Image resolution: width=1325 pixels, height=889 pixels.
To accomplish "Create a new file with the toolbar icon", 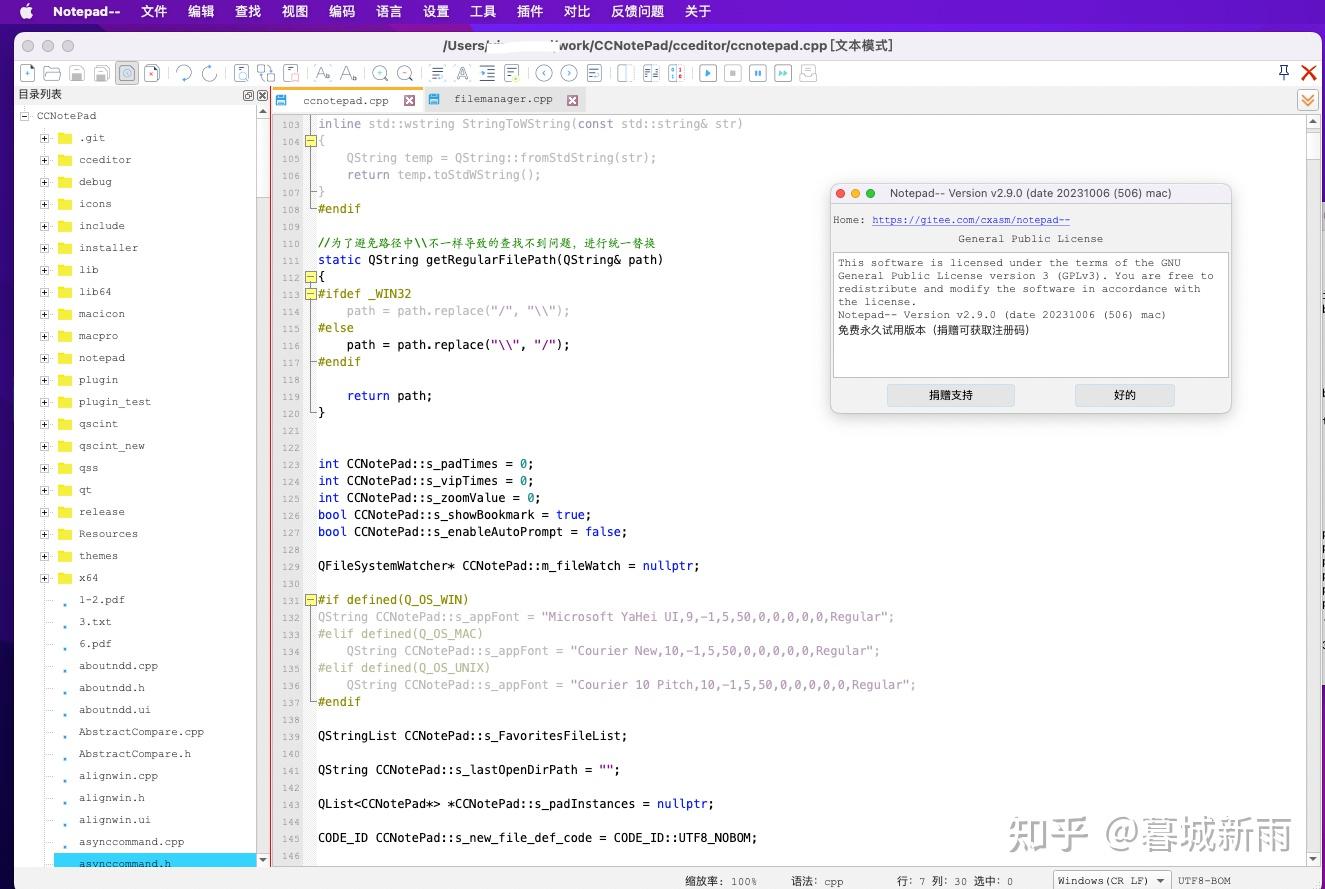I will [27, 73].
